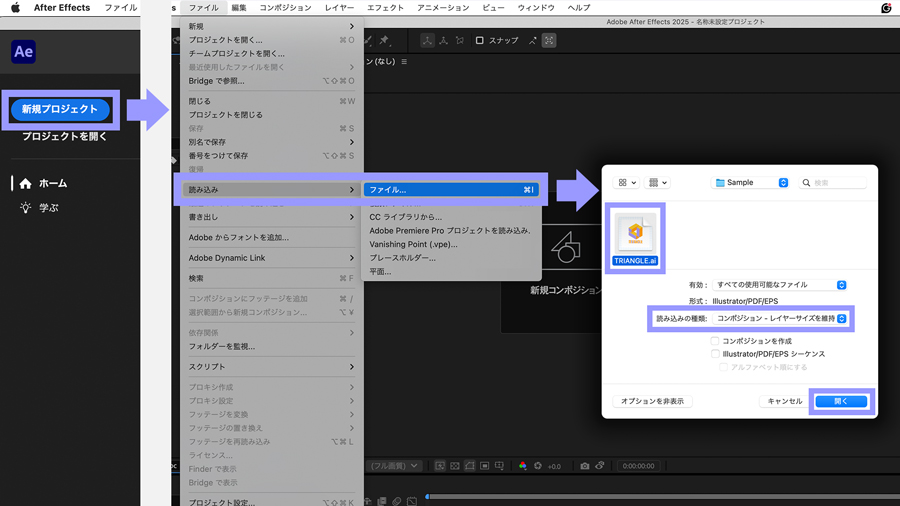Open the エフェクト menu

385,7
